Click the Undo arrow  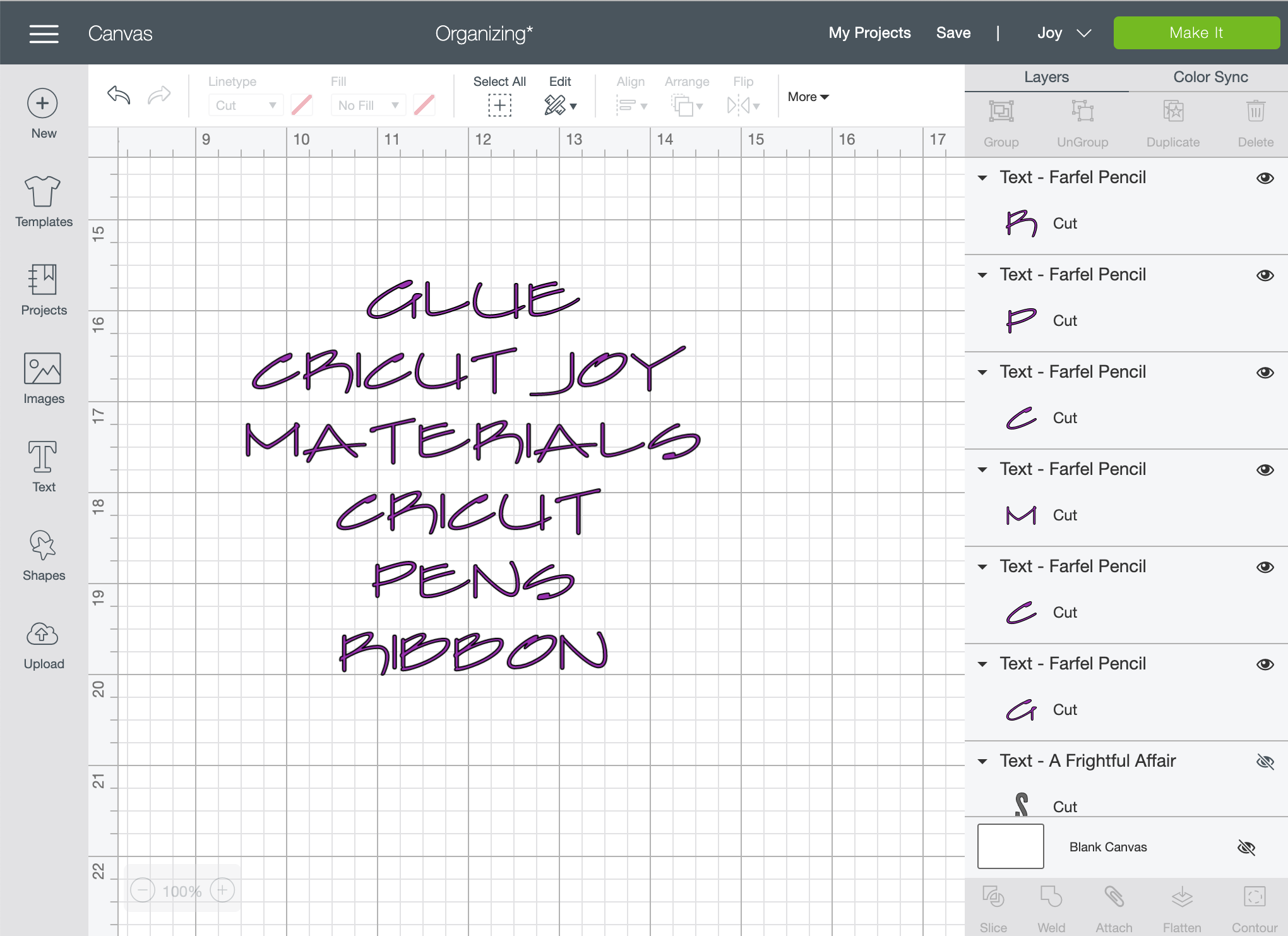point(119,95)
